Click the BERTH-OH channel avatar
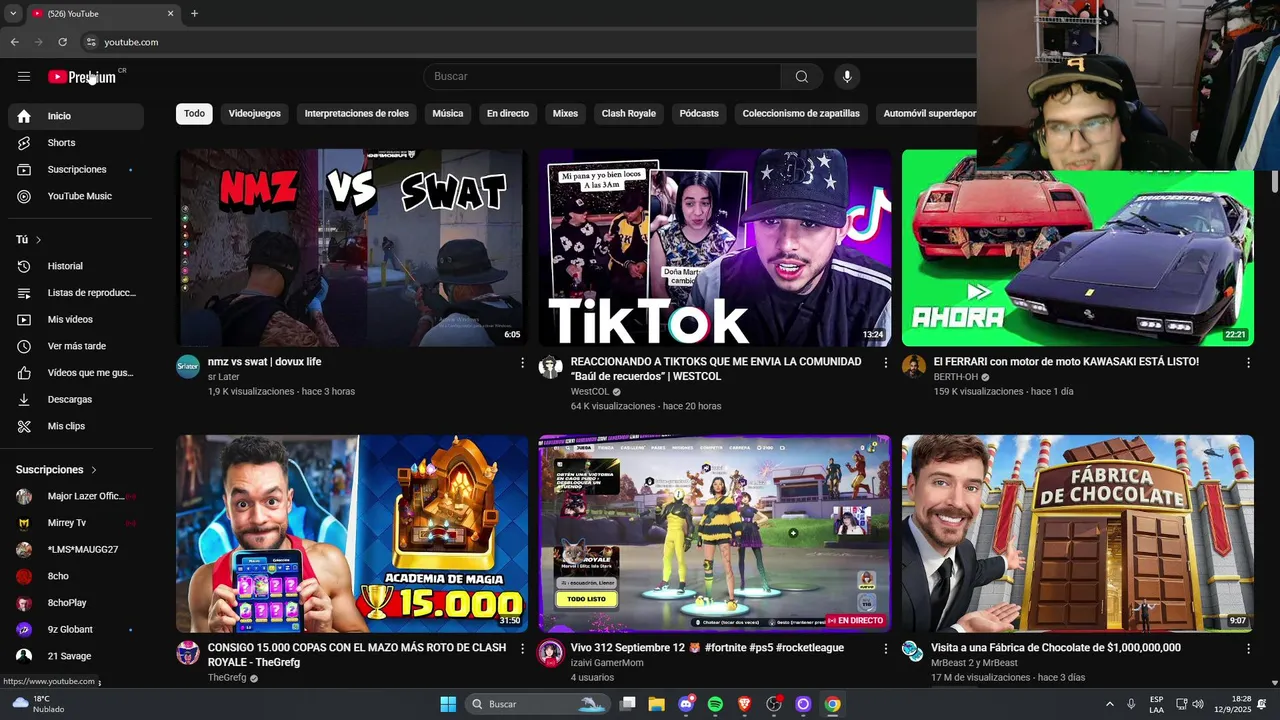Screen dimensions: 1280x720 coord(914,366)
